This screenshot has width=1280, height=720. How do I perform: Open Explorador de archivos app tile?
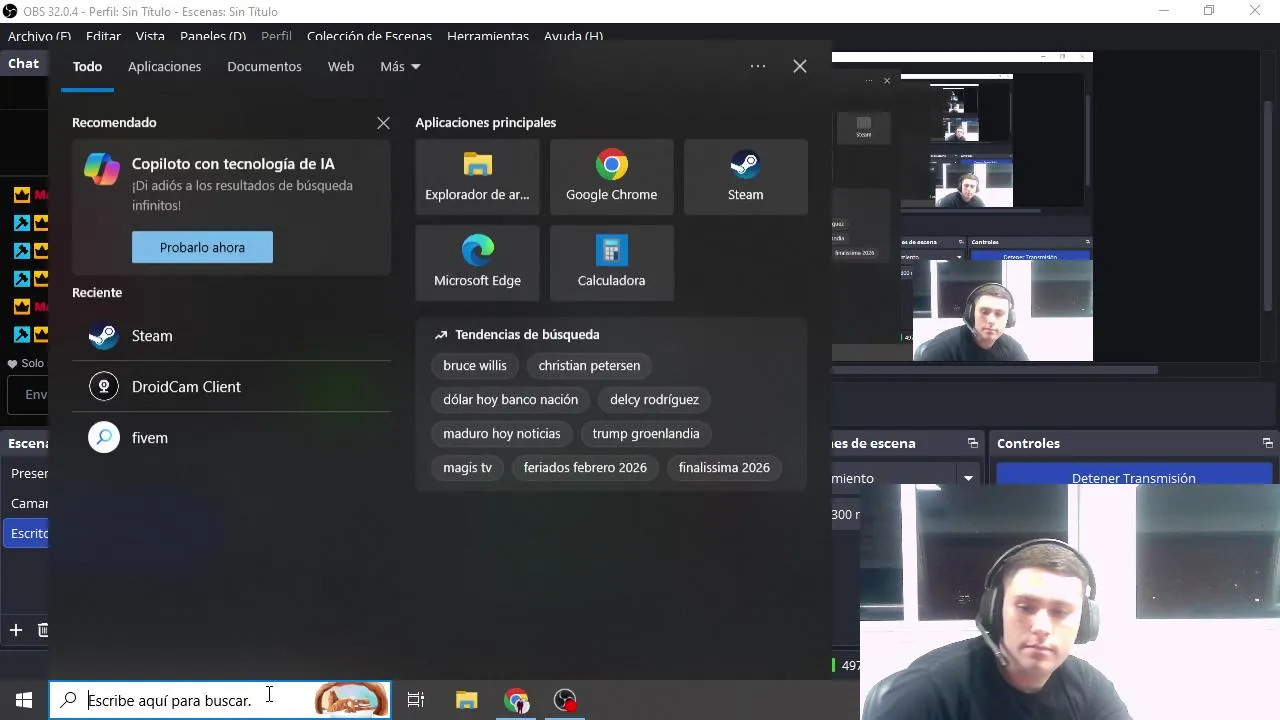(477, 177)
